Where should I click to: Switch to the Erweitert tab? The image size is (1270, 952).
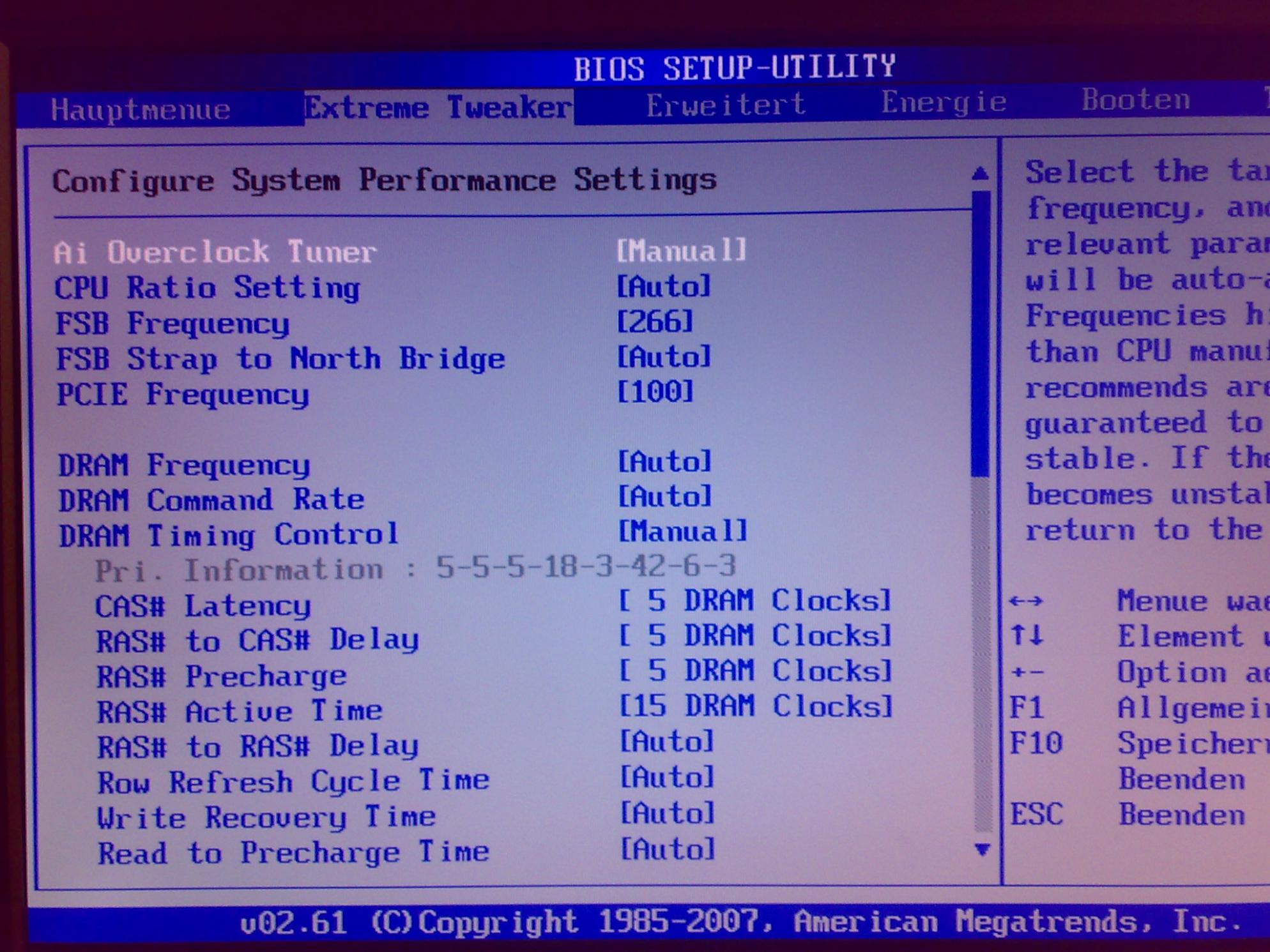[726, 105]
